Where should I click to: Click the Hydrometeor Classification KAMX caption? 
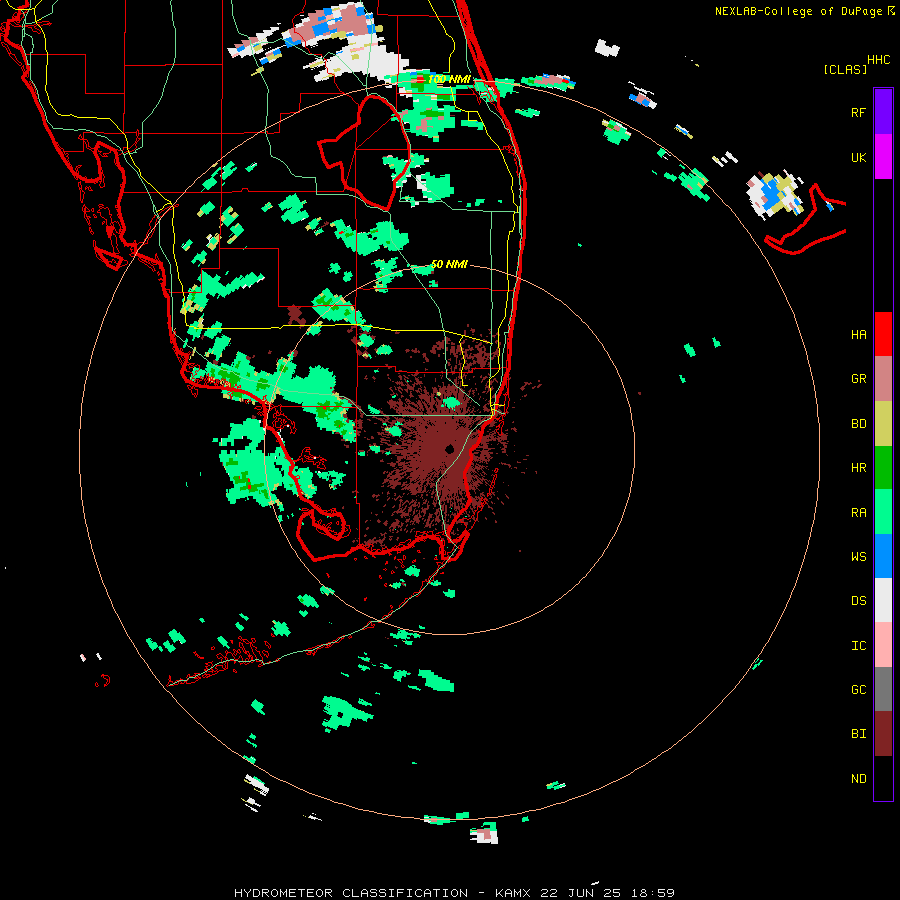(x=454, y=893)
